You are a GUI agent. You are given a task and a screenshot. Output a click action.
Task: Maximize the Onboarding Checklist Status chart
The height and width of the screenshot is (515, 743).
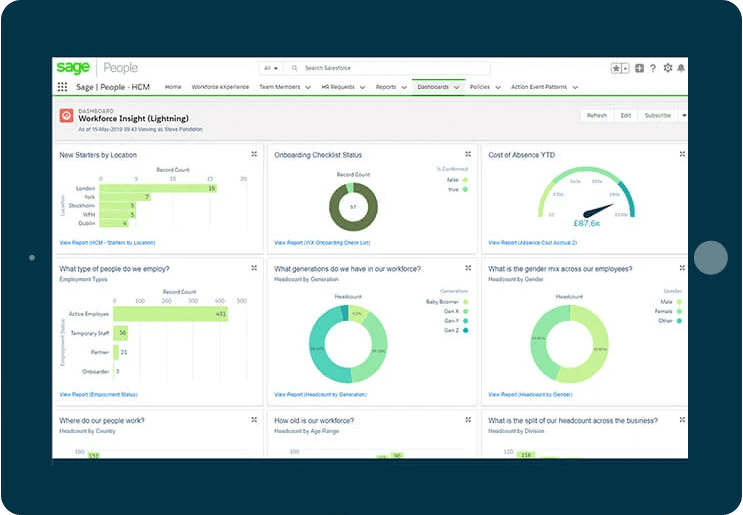[468, 154]
